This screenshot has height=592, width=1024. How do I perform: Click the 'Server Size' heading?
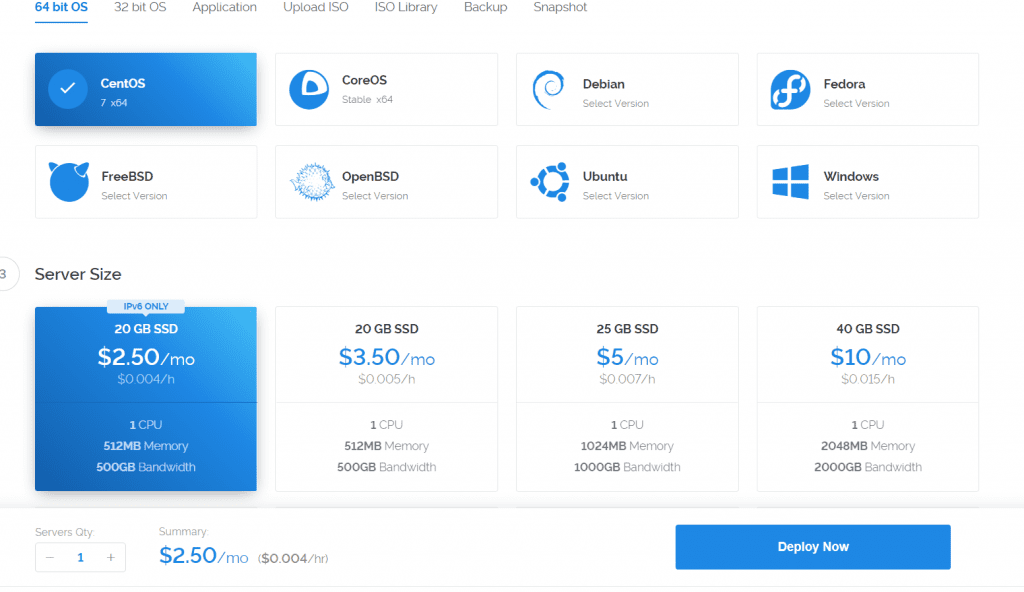[x=78, y=274]
